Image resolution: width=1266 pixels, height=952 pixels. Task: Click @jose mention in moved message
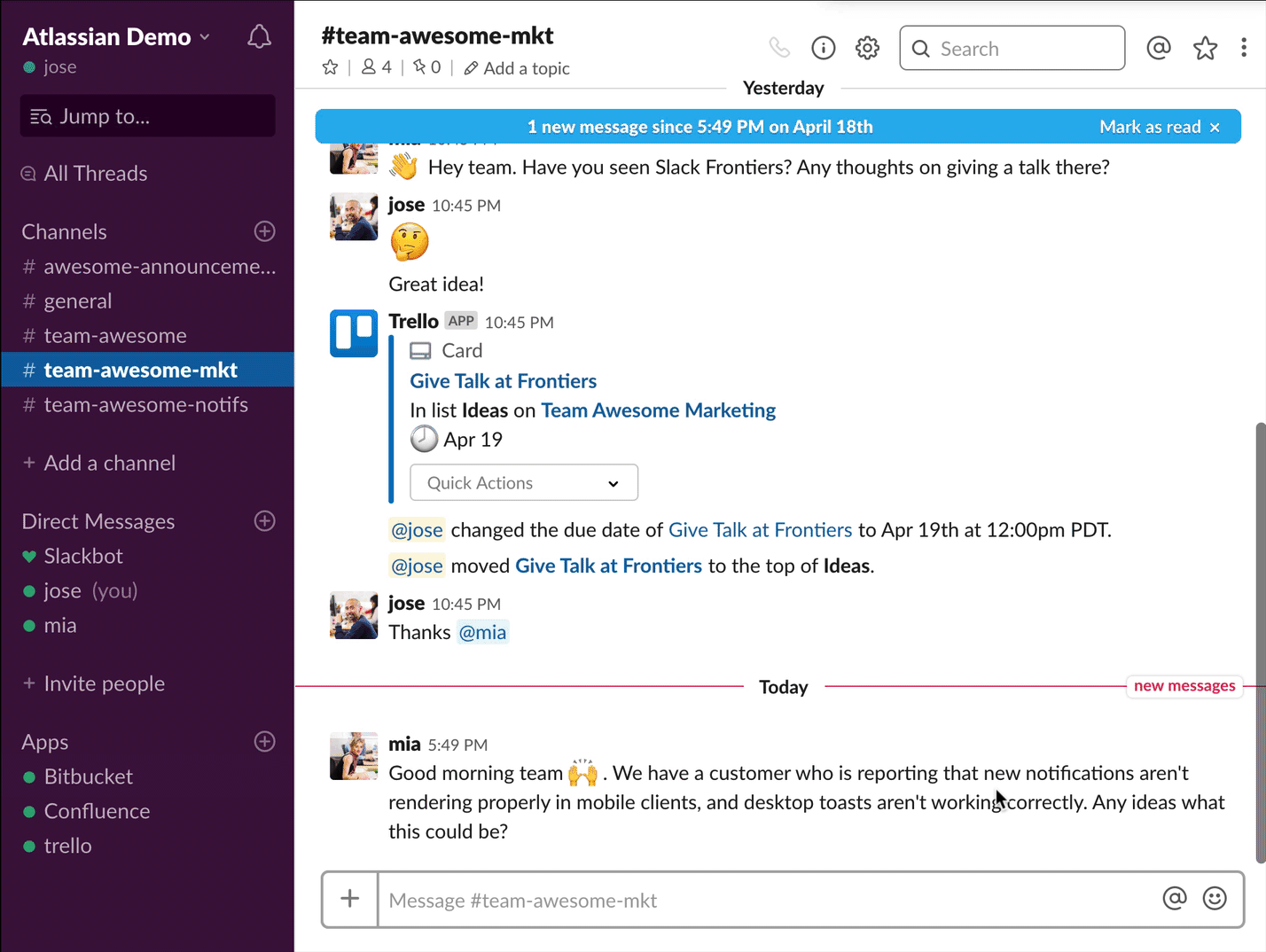click(x=417, y=566)
